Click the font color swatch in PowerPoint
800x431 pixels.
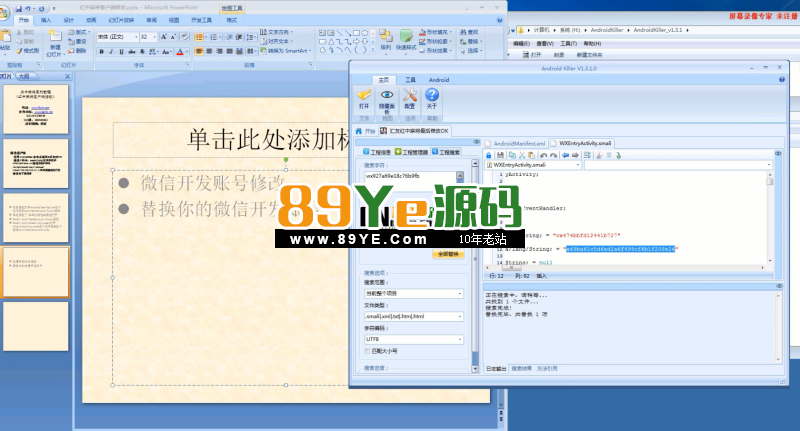pos(180,52)
